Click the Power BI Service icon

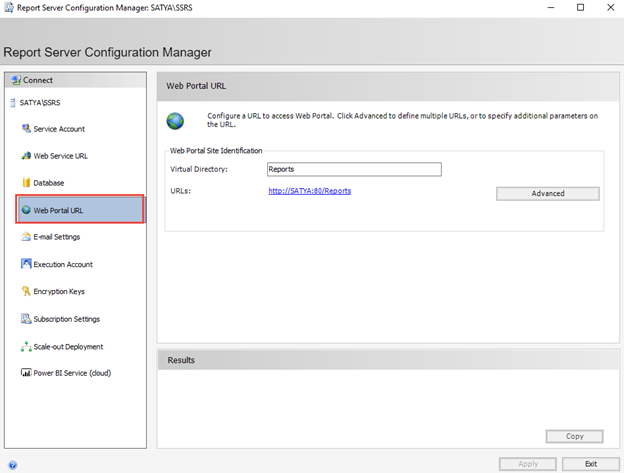[26, 373]
